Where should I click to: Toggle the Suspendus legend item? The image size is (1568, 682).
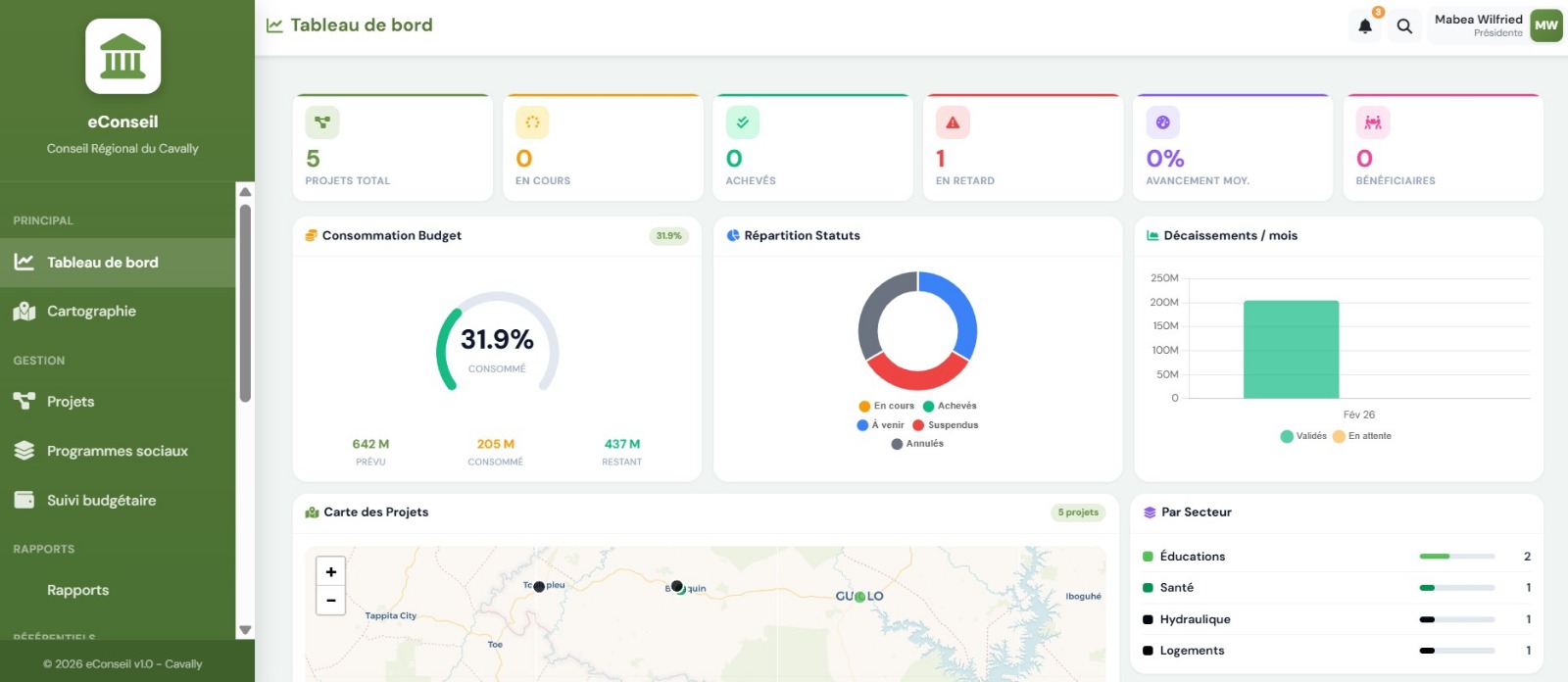945,425
